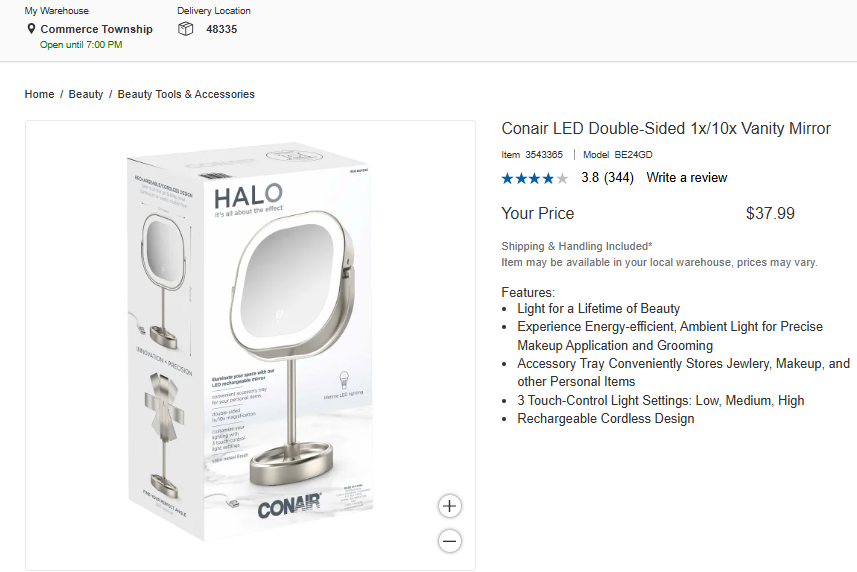Click the delivery box icon

[185, 29]
